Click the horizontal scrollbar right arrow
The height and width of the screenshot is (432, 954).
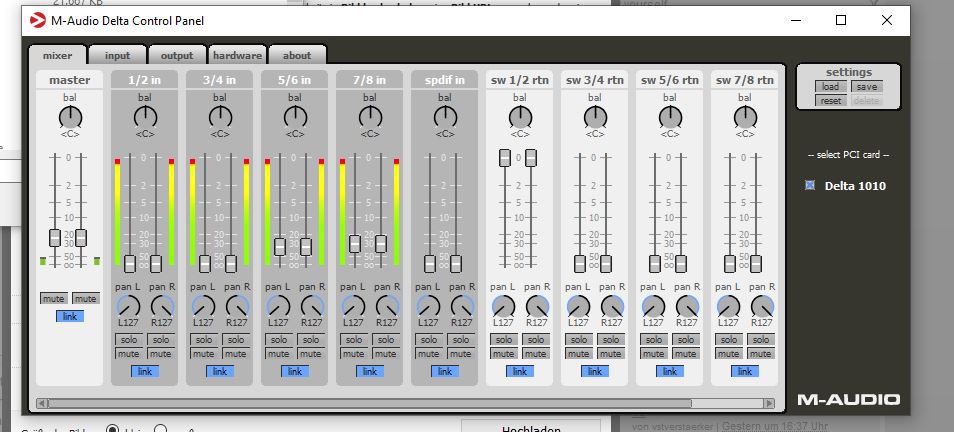click(769, 403)
